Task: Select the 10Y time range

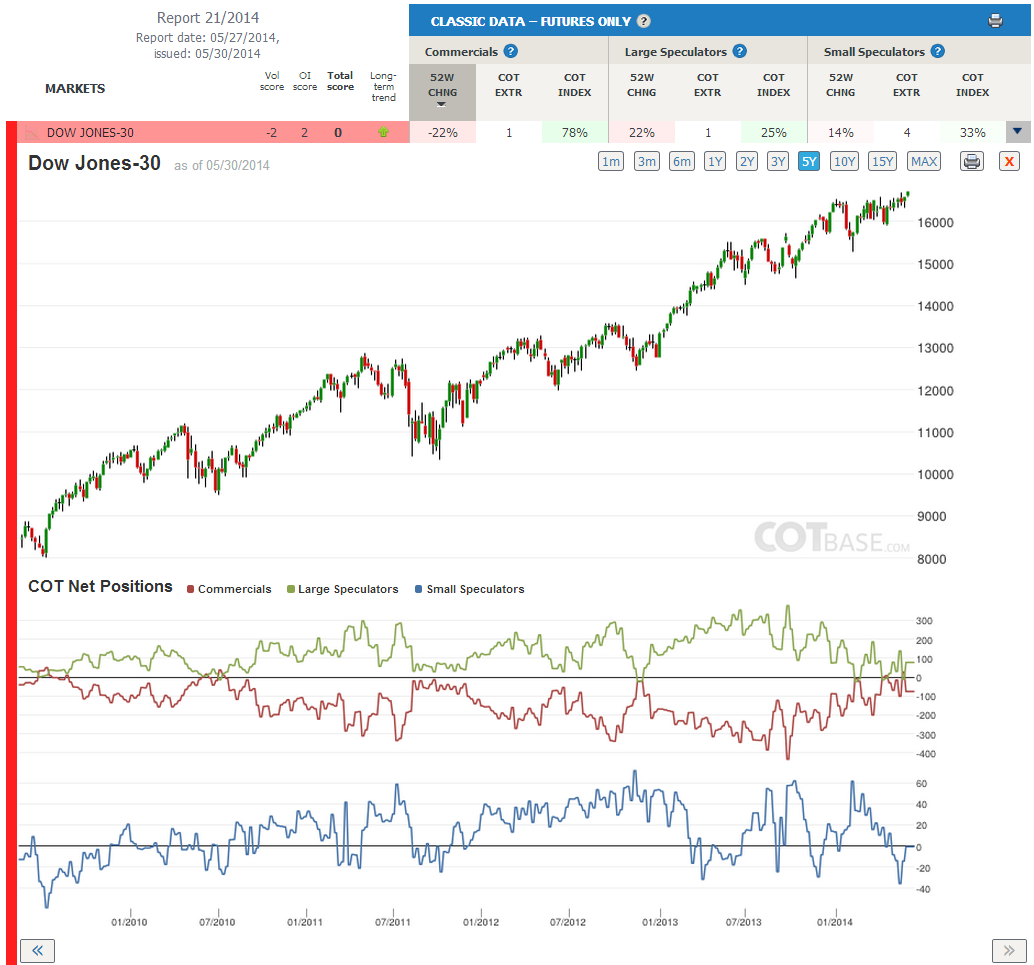Action: point(844,161)
